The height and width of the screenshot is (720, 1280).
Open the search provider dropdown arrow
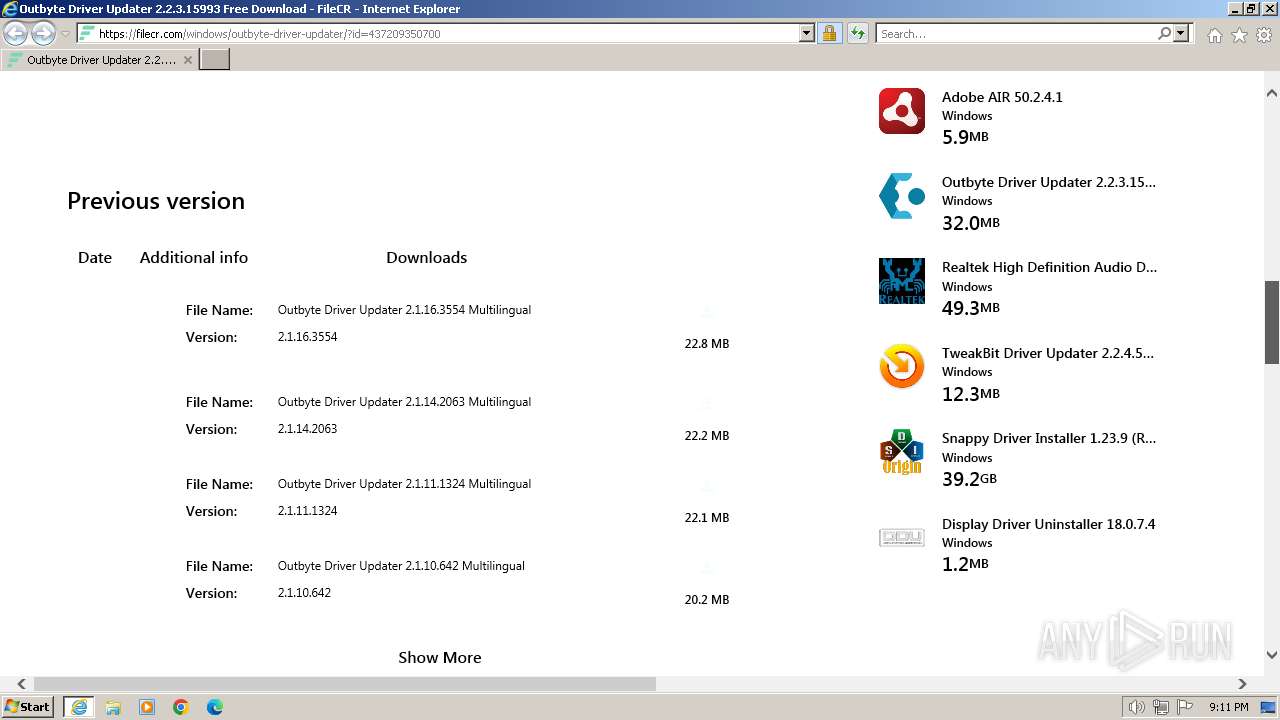tap(1181, 33)
